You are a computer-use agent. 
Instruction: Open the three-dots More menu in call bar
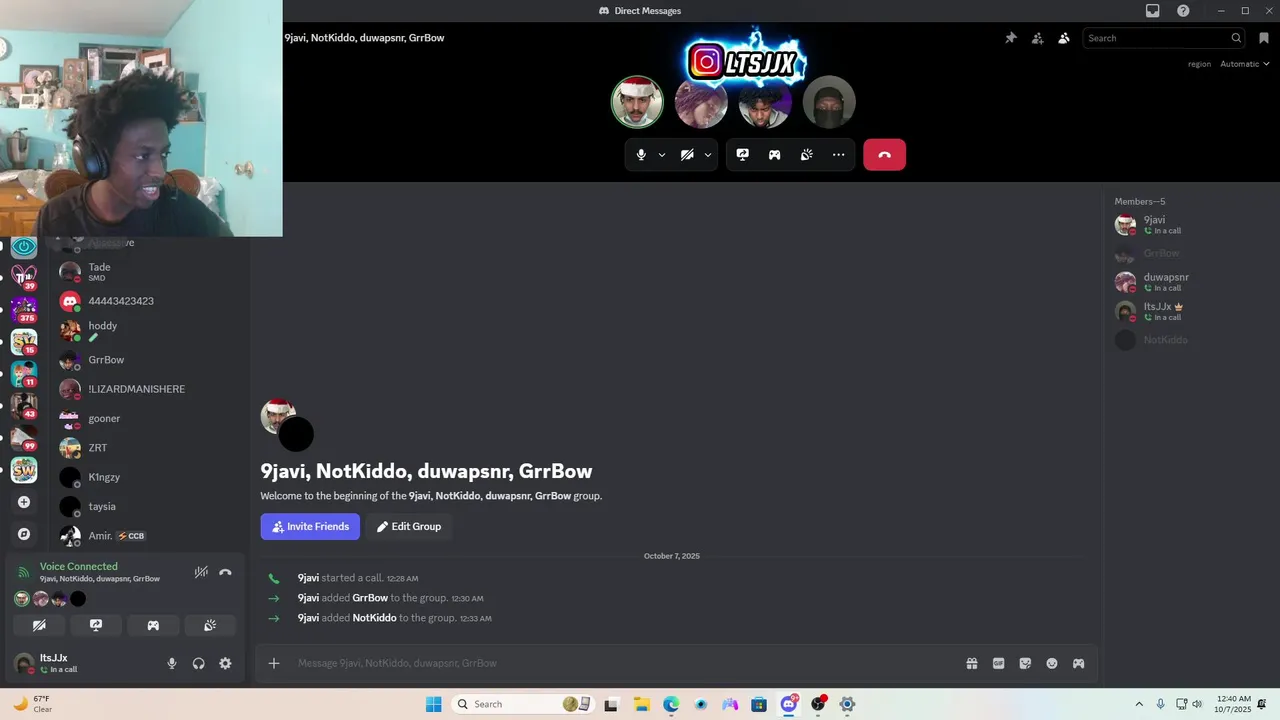click(x=839, y=155)
